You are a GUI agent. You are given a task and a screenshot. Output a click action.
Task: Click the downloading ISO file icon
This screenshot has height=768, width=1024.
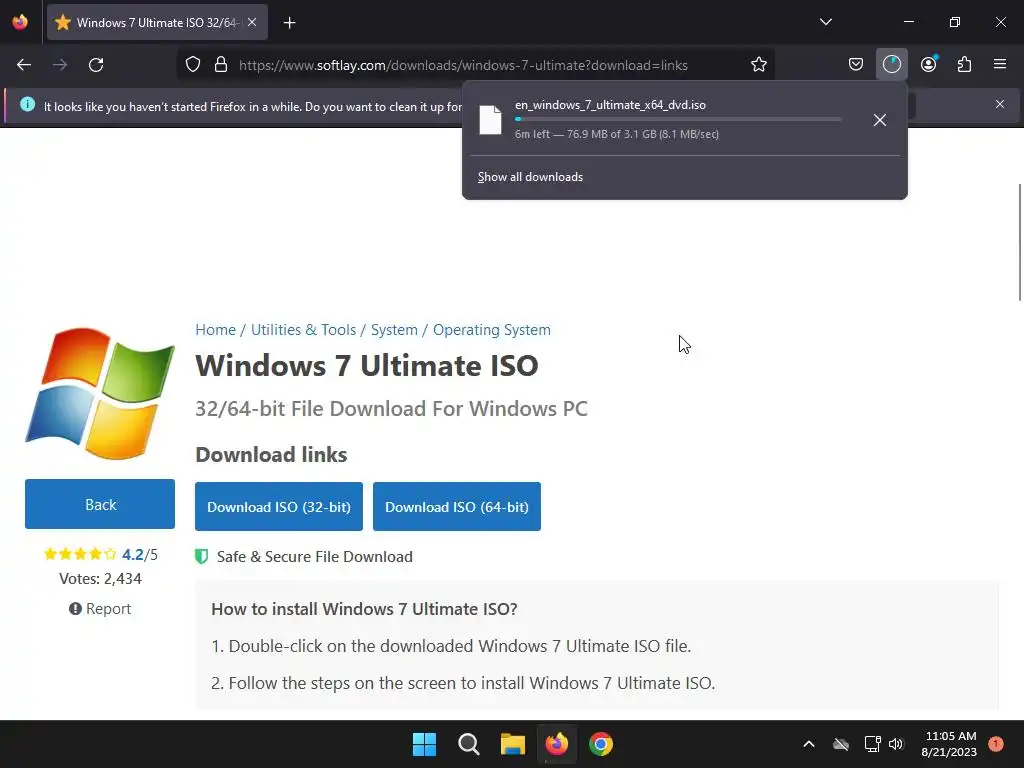coord(490,120)
